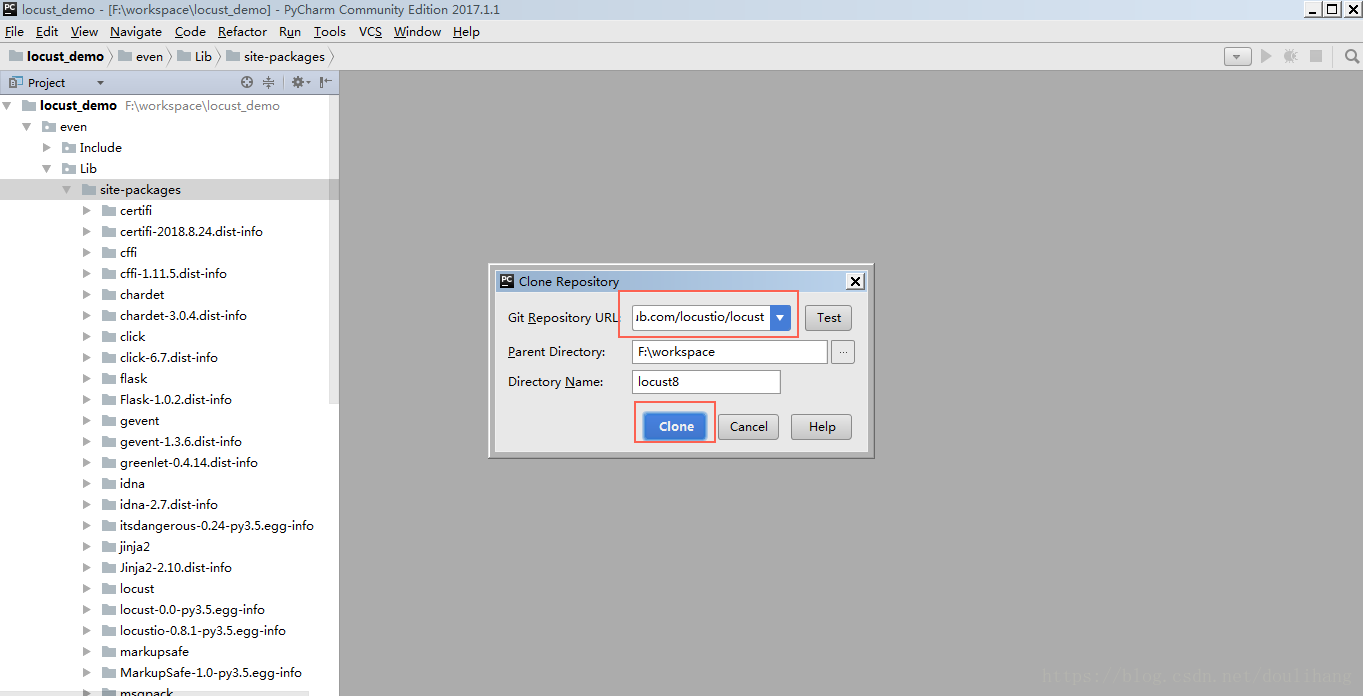Click the Debug bug icon

(1291, 57)
